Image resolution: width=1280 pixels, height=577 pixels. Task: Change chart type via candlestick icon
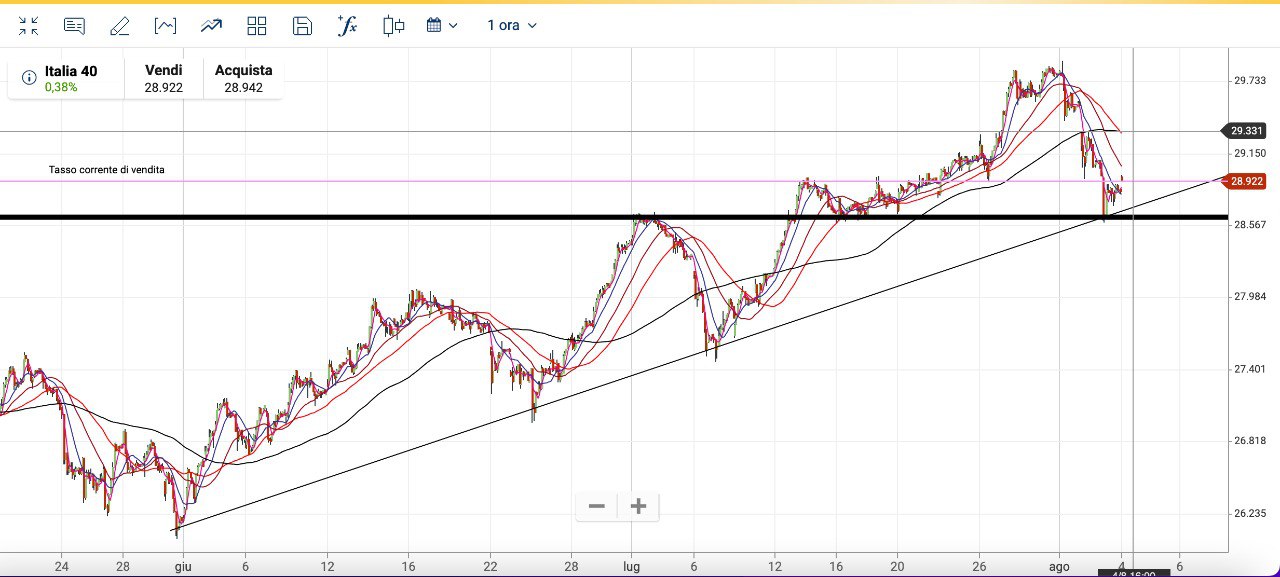pyautogui.click(x=394, y=26)
